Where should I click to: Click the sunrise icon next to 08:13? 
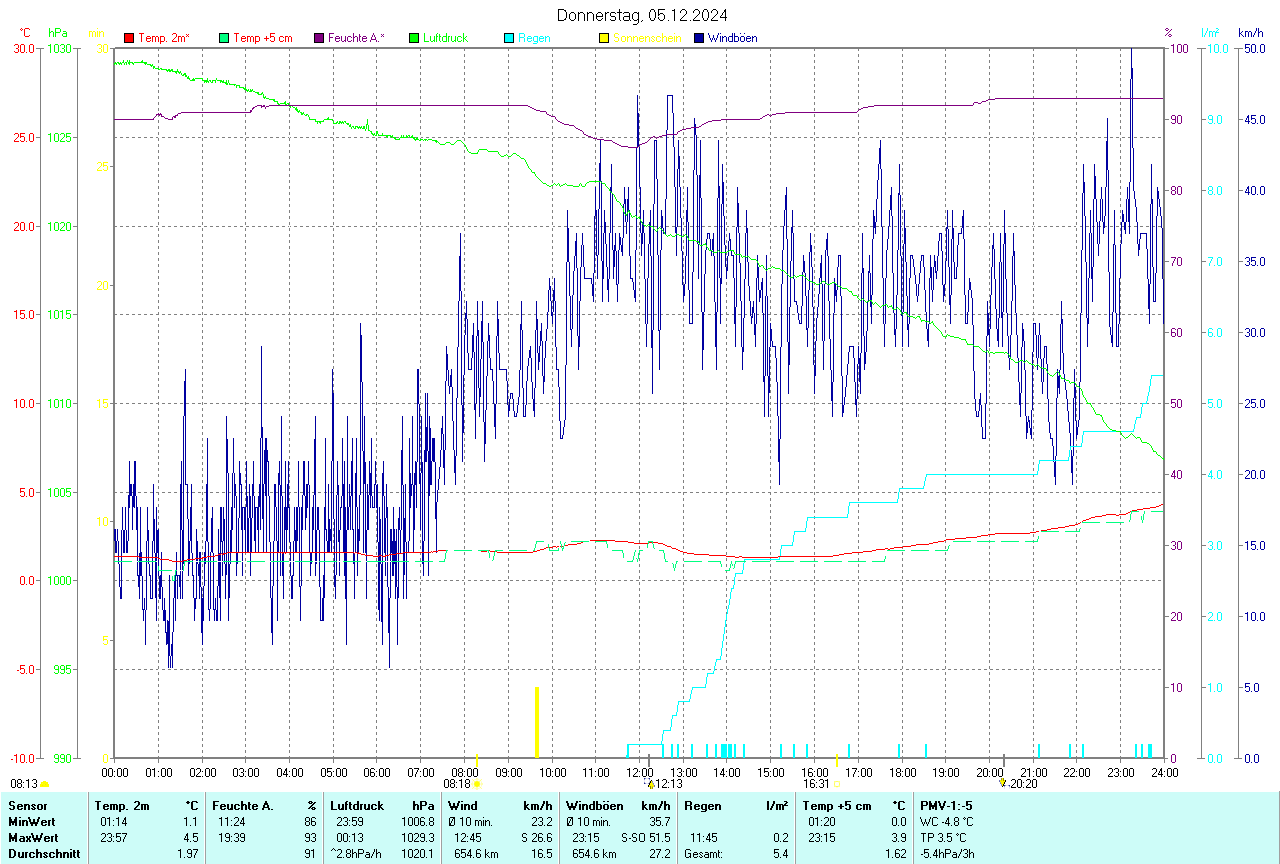tap(44, 785)
